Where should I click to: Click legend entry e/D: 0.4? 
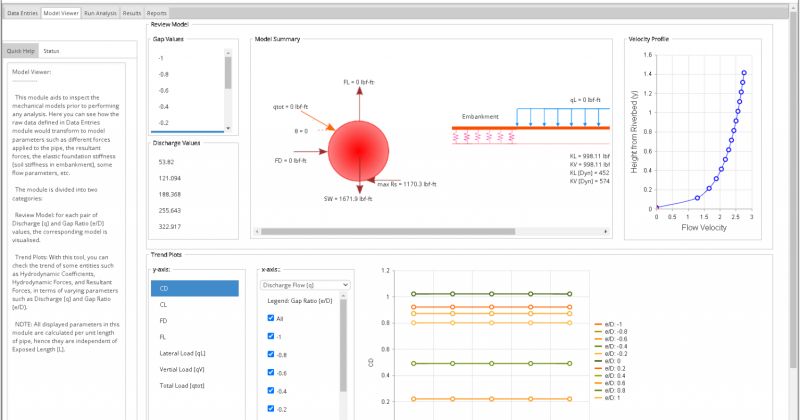pos(610,376)
